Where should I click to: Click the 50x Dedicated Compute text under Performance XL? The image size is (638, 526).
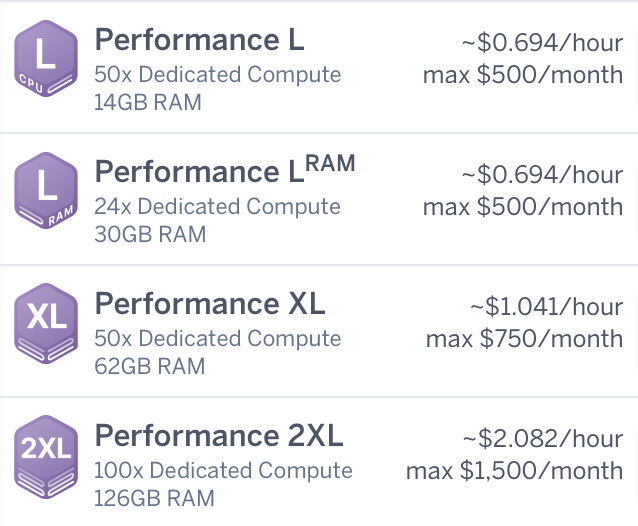coord(217,339)
